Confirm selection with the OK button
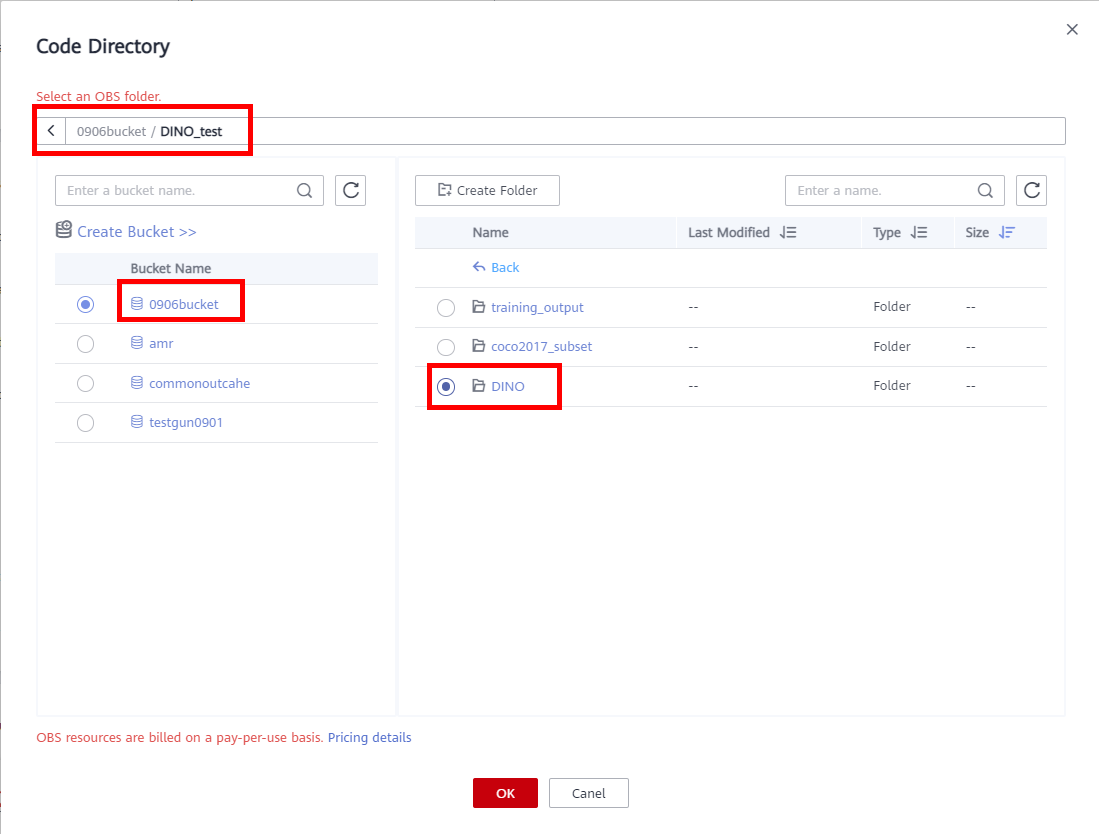The image size is (1099, 834). coord(505,793)
